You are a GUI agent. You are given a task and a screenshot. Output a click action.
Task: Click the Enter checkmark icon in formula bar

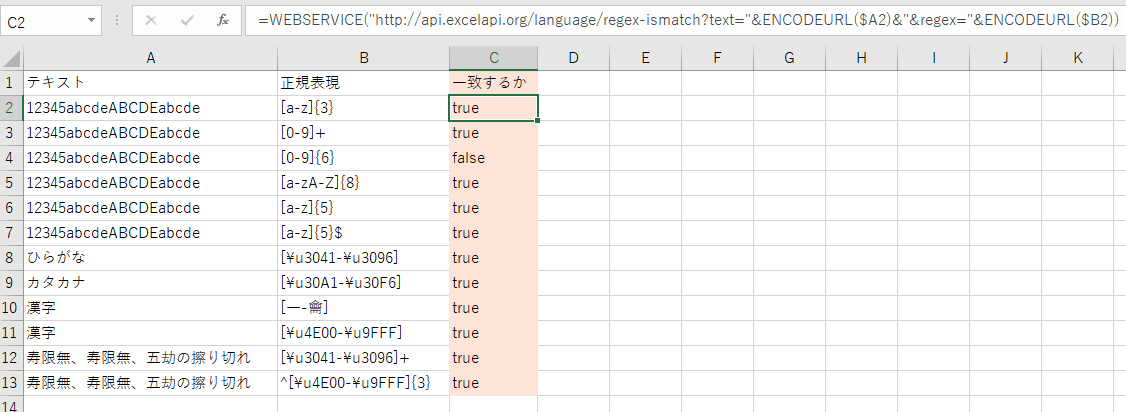[187, 20]
